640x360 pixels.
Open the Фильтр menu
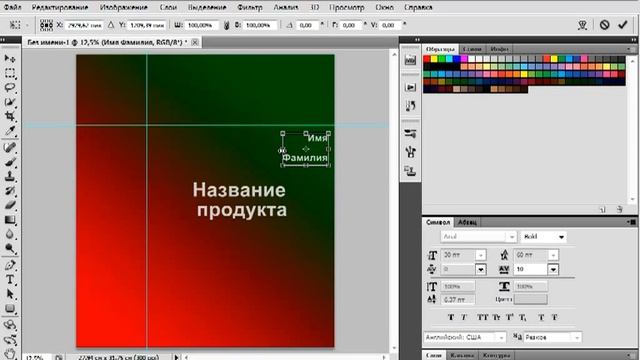pos(250,7)
